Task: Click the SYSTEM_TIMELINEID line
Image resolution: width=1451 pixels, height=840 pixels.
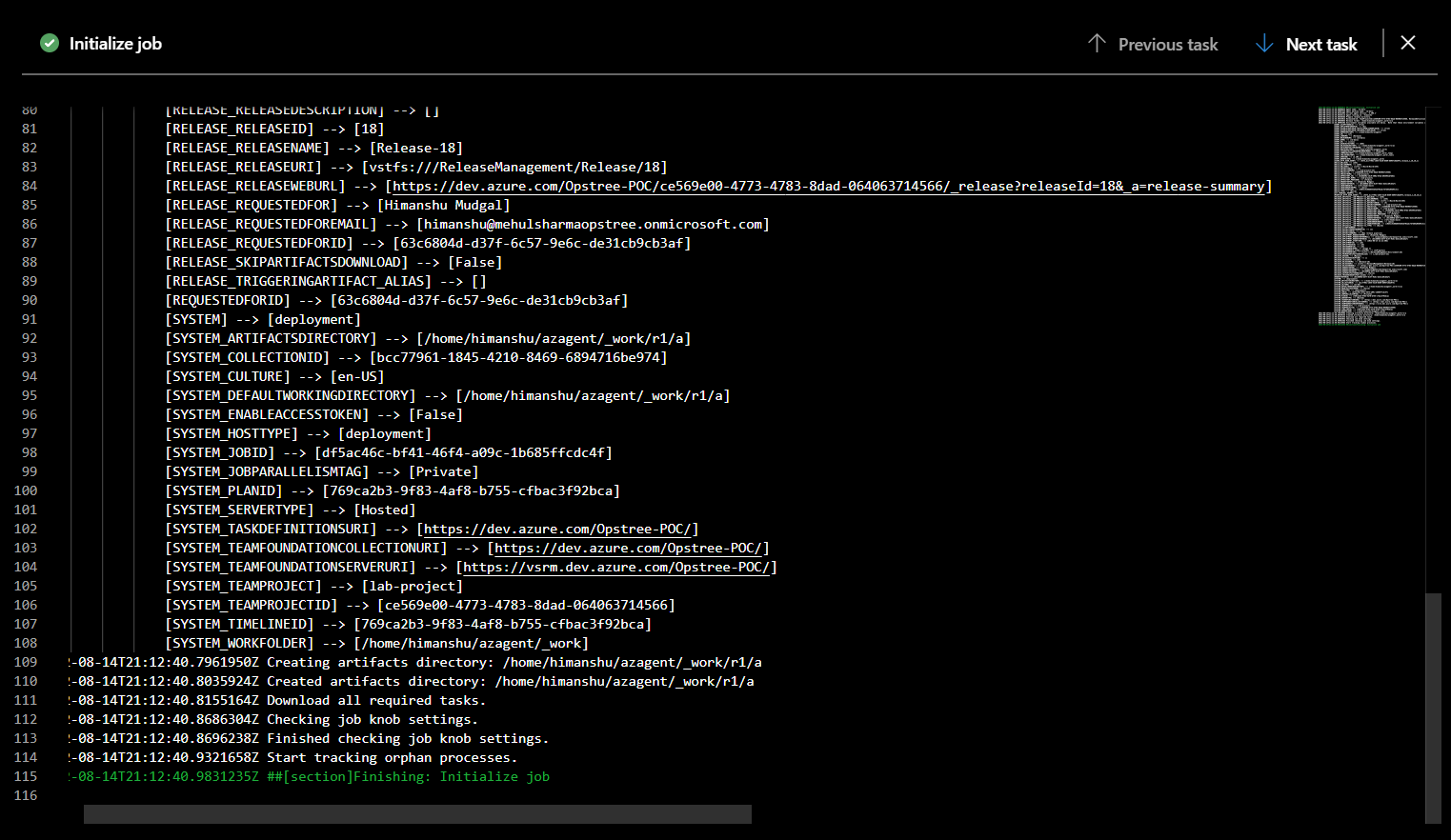Action: coord(408,624)
